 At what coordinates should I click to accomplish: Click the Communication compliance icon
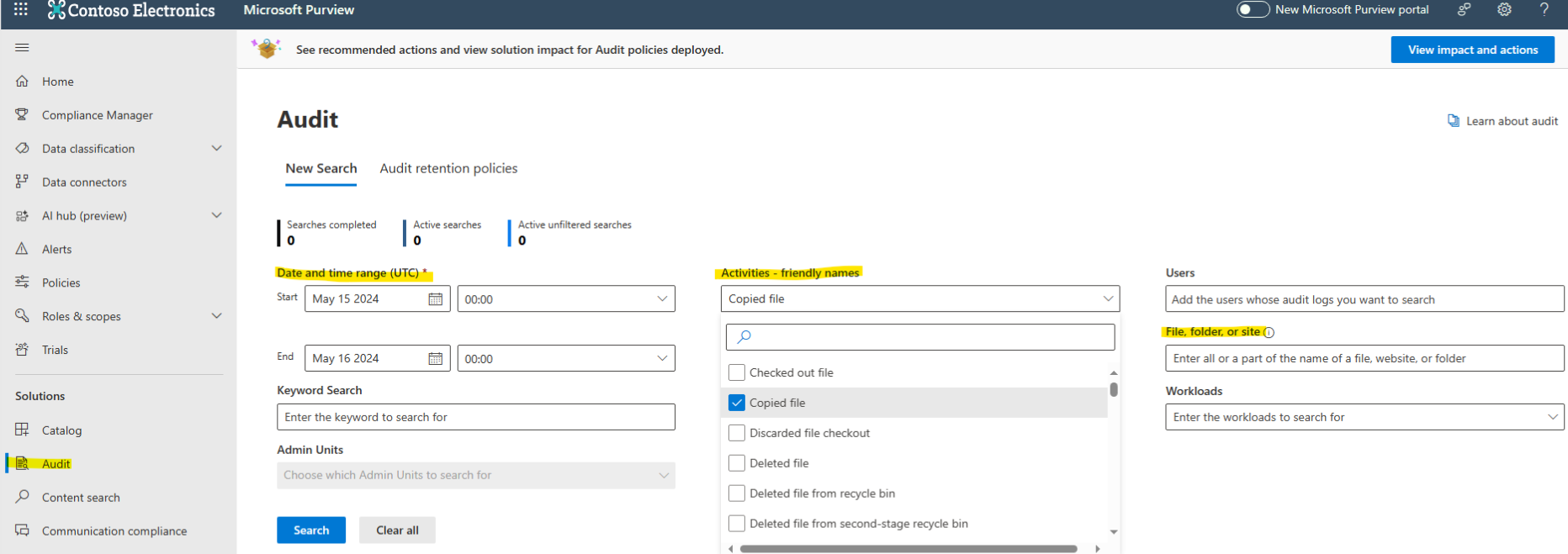coord(22,530)
